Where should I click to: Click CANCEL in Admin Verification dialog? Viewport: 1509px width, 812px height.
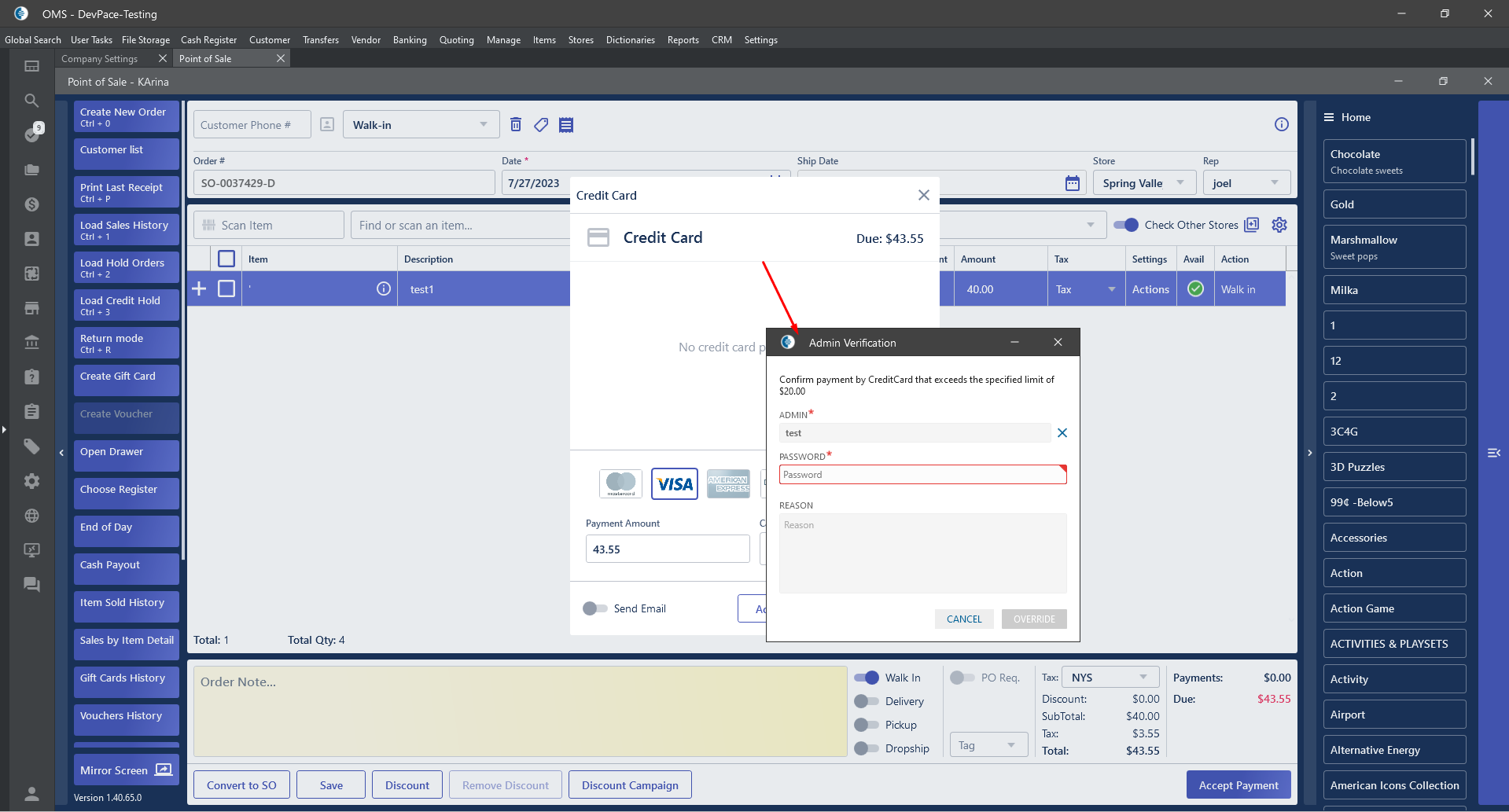point(964,619)
